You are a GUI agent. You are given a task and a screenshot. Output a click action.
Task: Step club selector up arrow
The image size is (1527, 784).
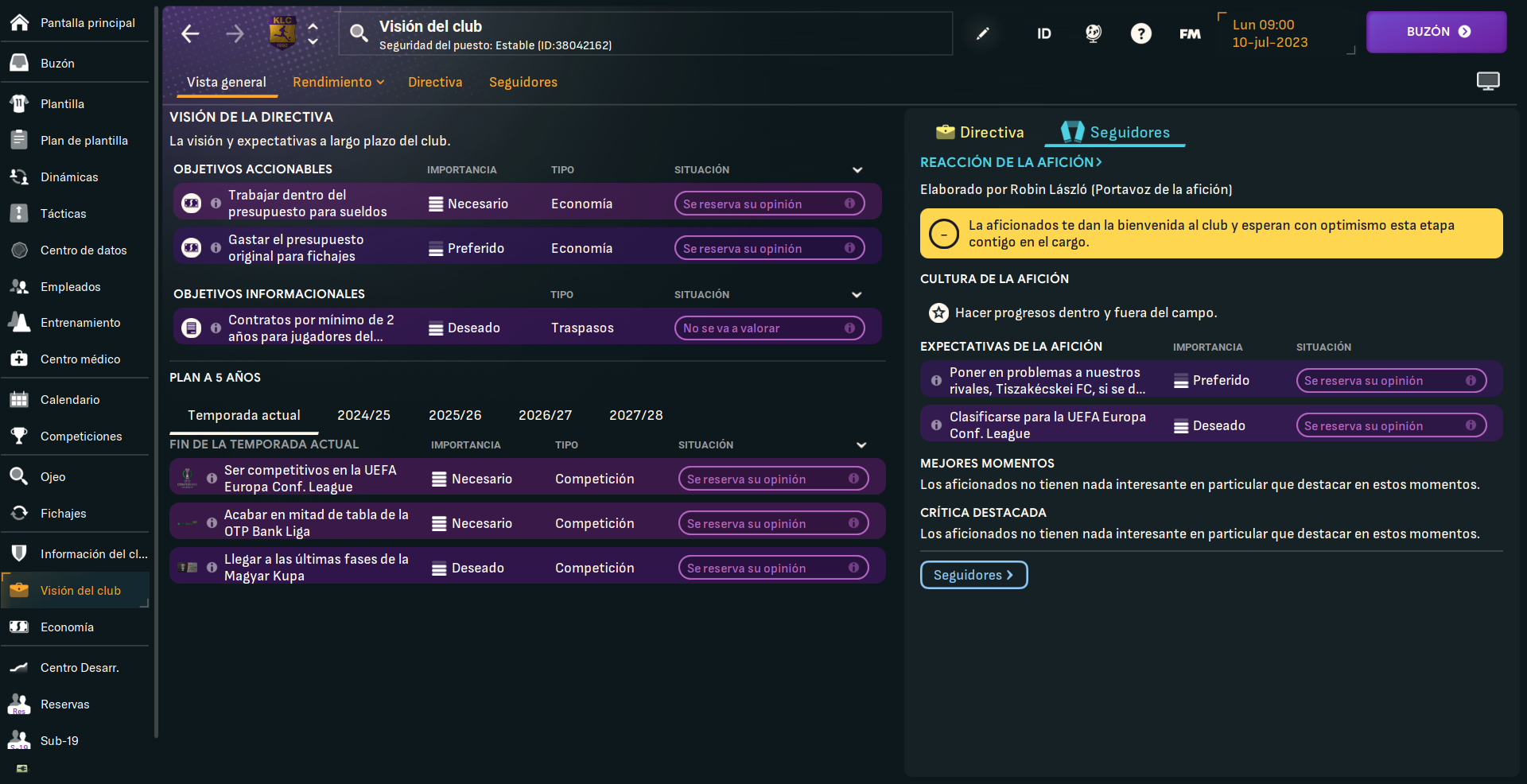313,26
